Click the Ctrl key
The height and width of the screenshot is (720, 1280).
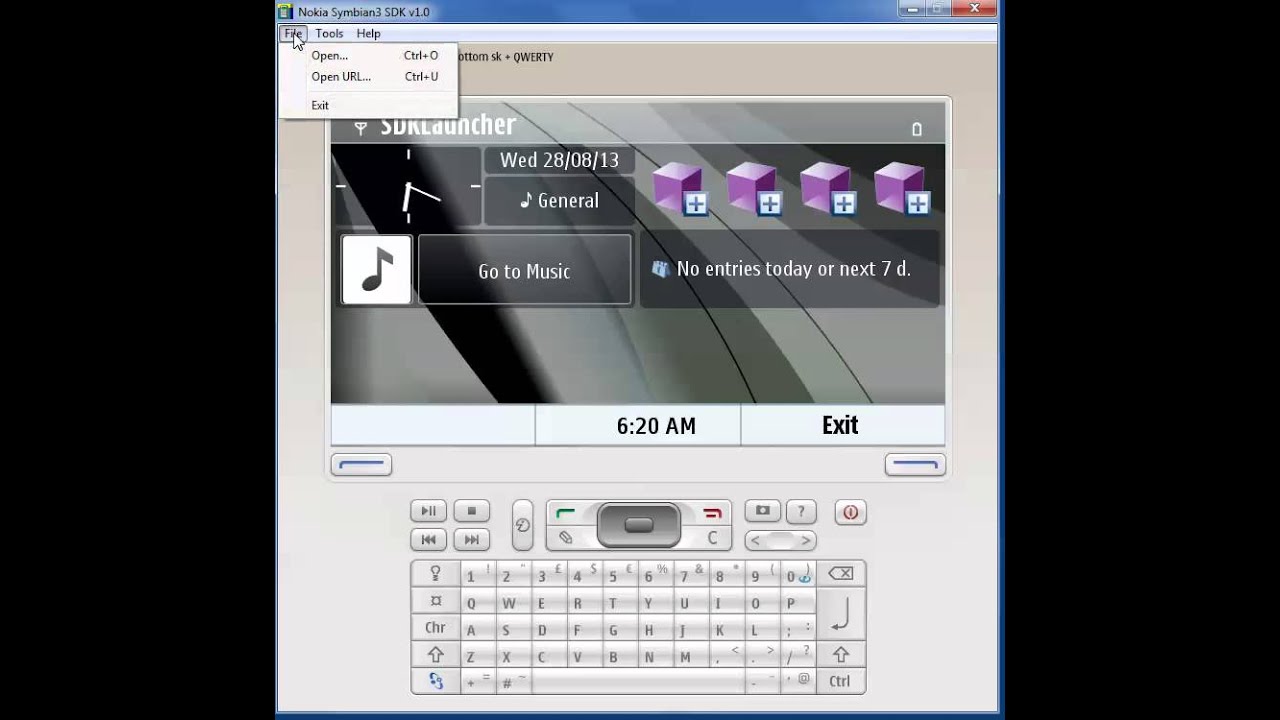841,681
